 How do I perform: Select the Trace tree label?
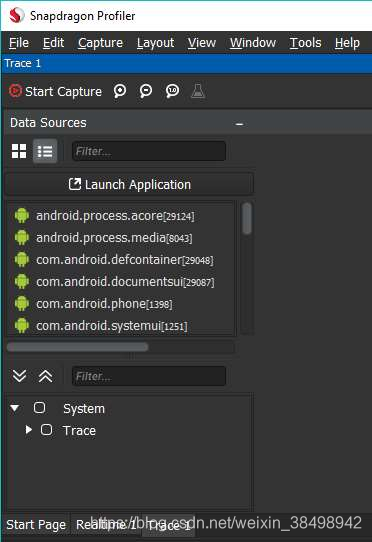coord(79,431)
